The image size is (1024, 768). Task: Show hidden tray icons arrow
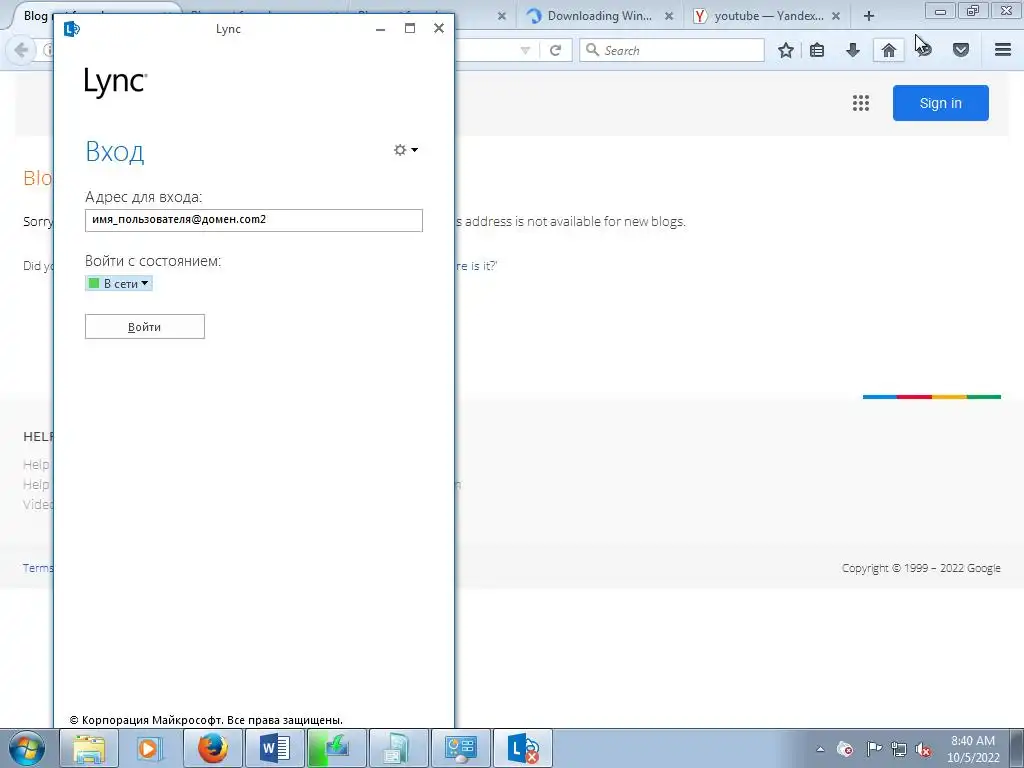click(820, 749)
